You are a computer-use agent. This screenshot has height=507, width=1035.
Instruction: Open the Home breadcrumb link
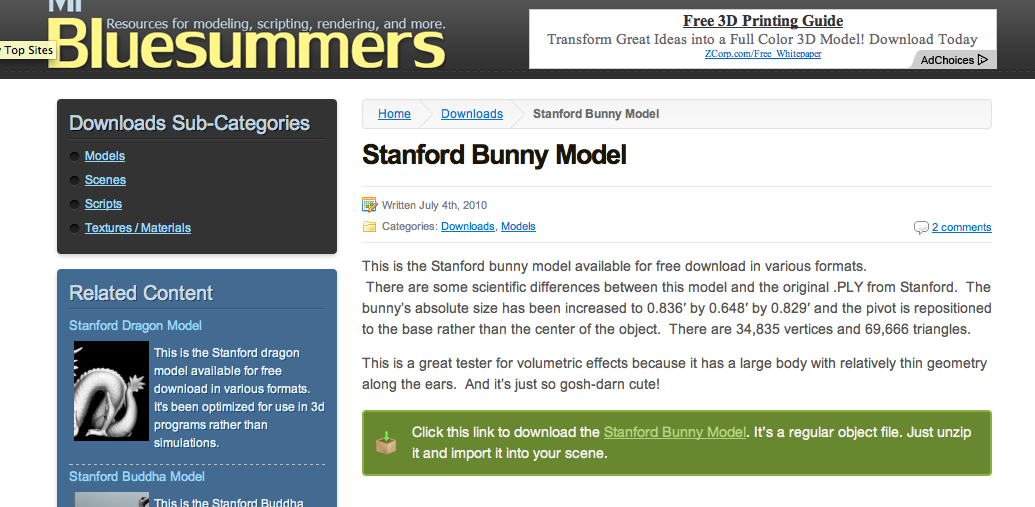tap(394, 114)
